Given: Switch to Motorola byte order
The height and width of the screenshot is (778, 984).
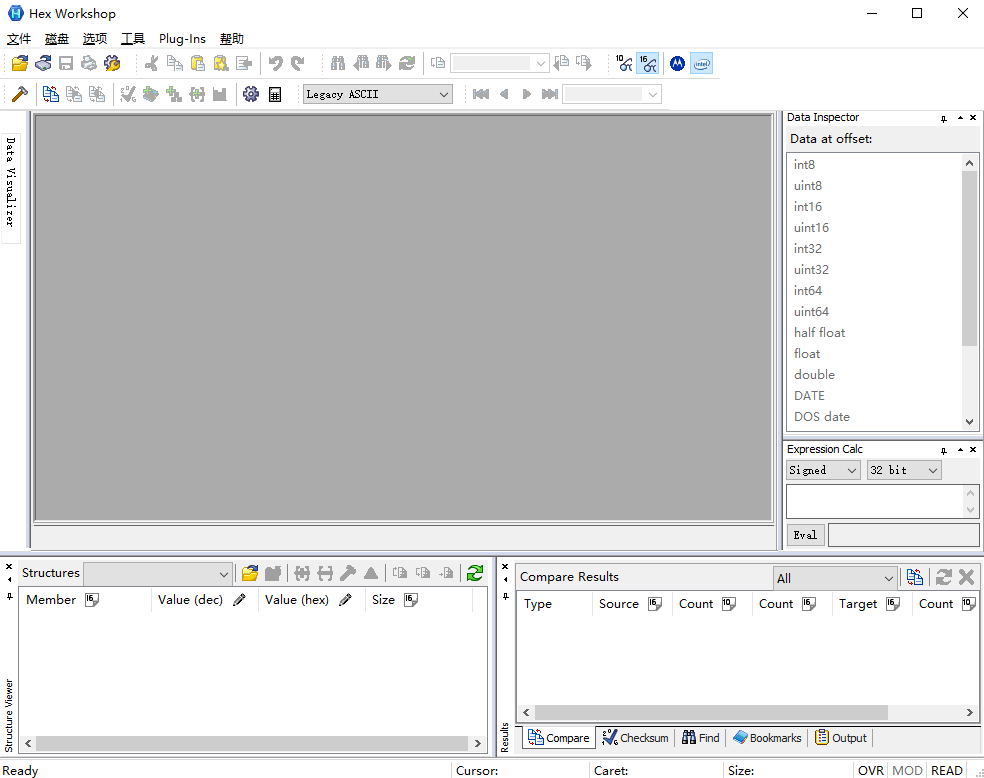Looking at the screenshot, I should 677,63.
